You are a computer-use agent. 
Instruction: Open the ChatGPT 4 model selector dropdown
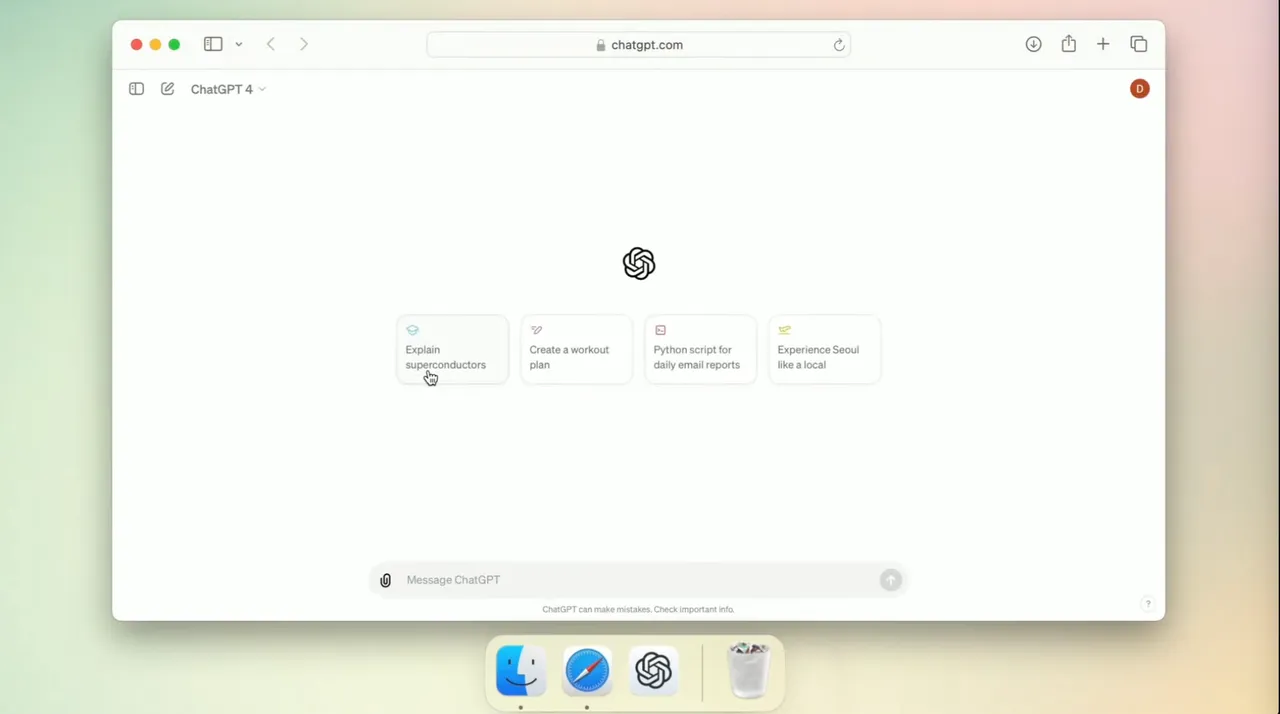(x=228, y=89)
